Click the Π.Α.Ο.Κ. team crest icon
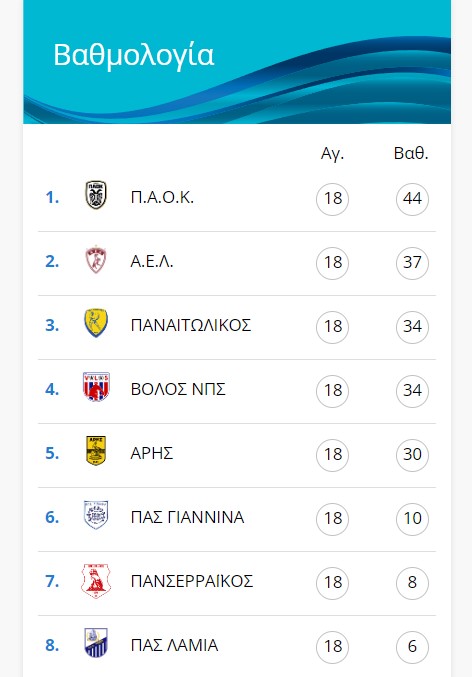The image size is (472, 677). point(95,195)
